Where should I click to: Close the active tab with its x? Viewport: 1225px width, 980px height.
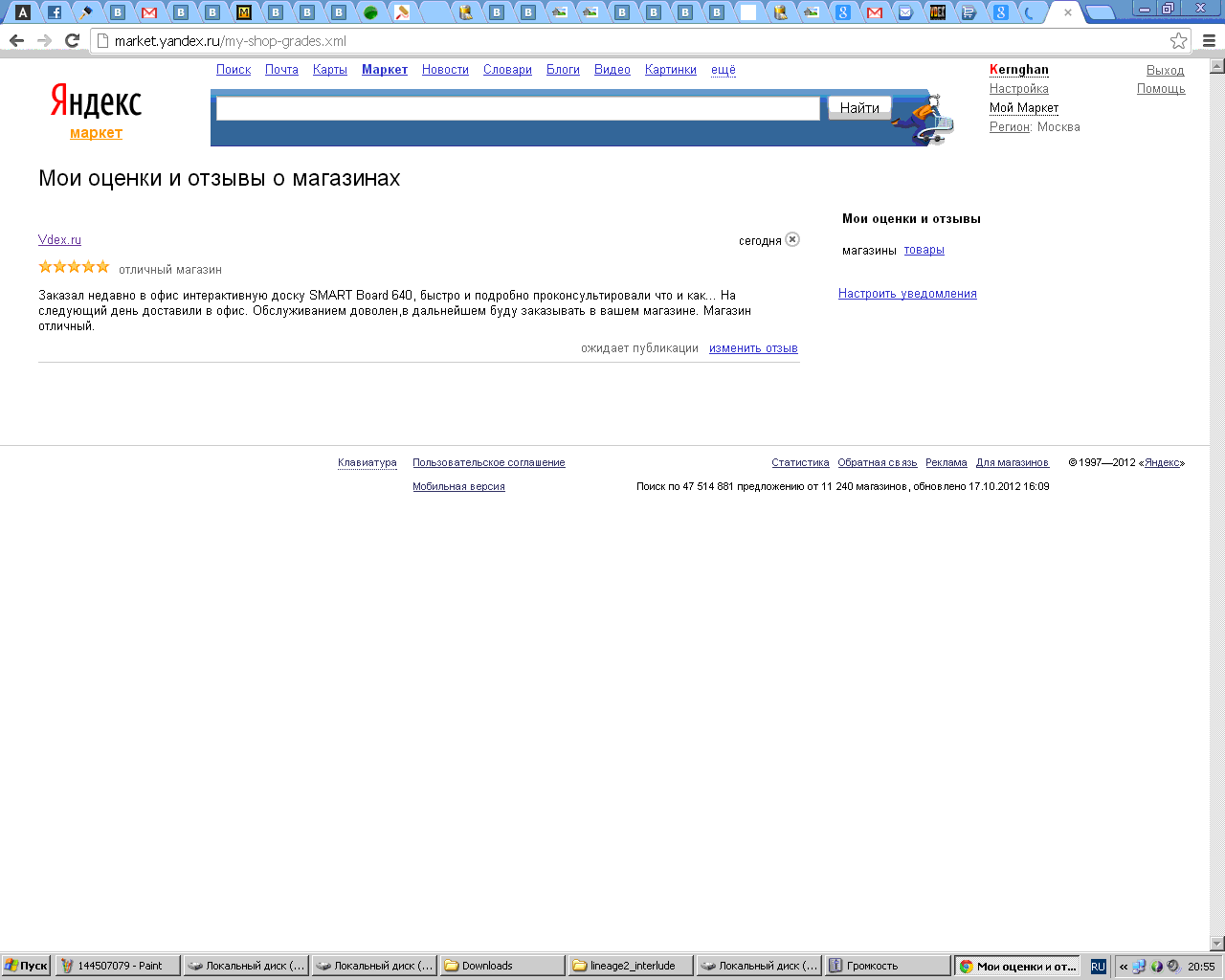point(1068,12)
